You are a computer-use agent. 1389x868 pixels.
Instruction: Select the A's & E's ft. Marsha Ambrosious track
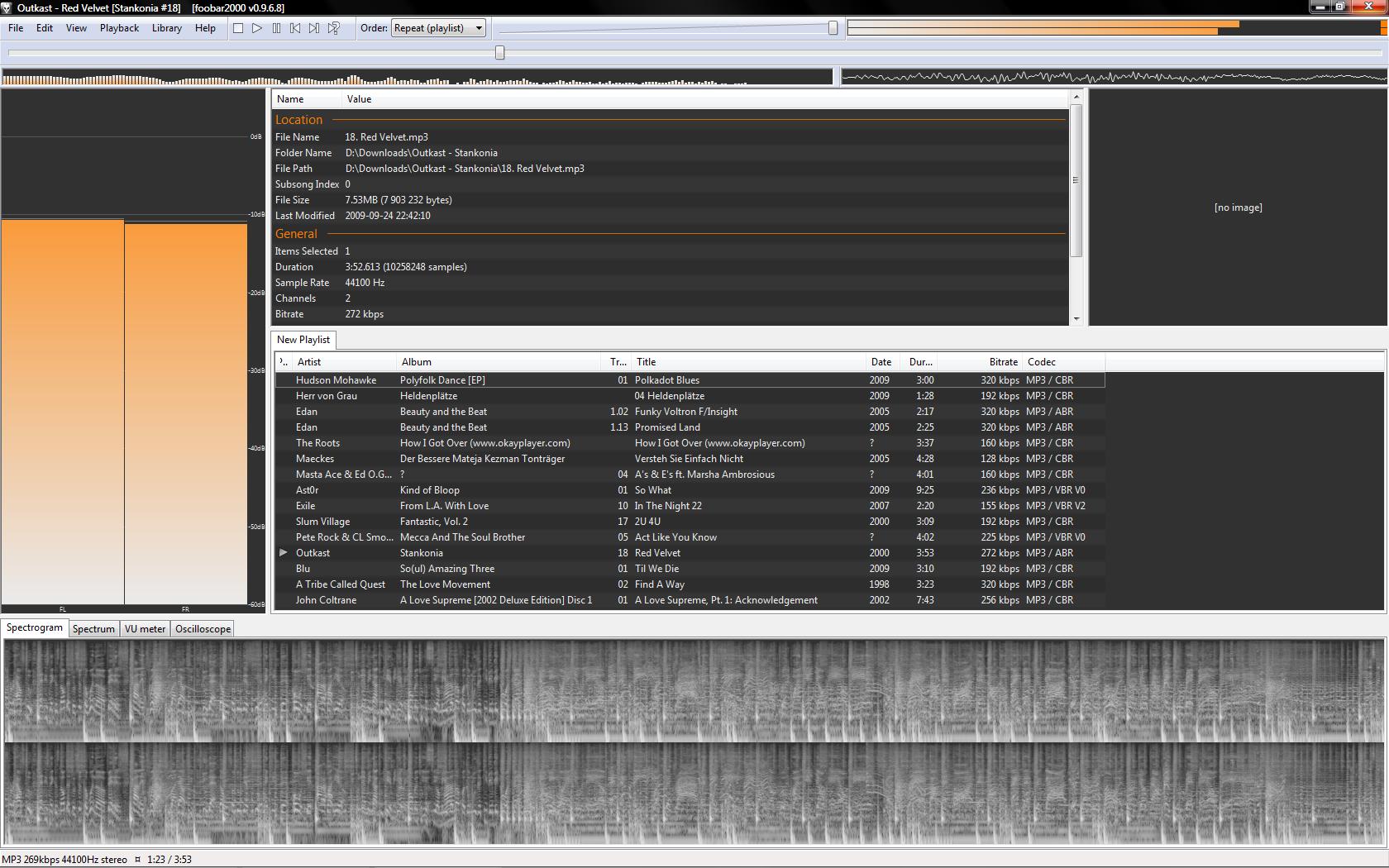pyautogui.click(x=690, y=475)
